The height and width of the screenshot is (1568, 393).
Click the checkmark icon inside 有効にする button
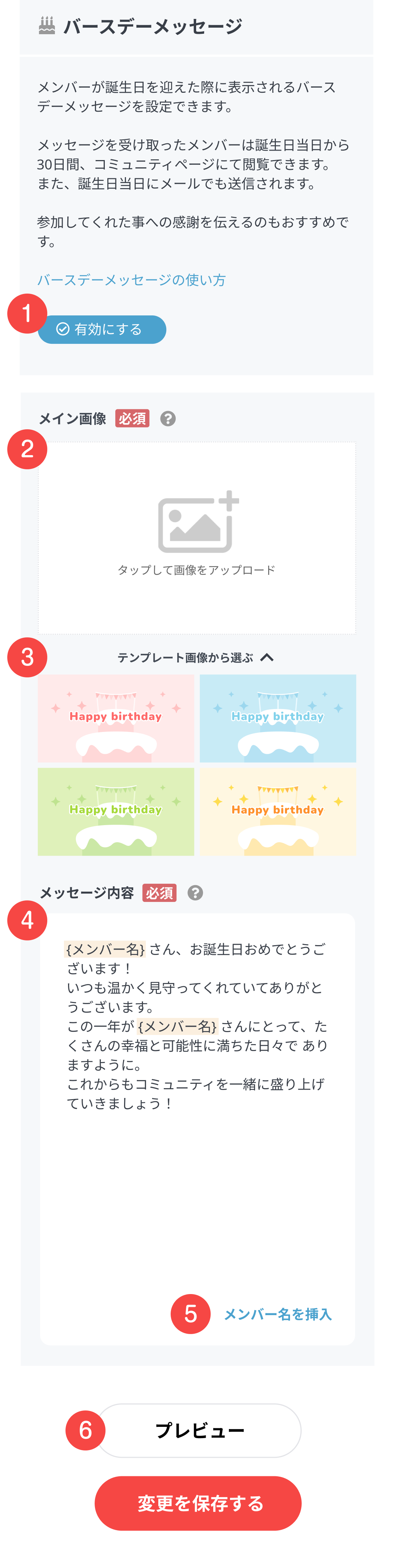coord(63,329)
